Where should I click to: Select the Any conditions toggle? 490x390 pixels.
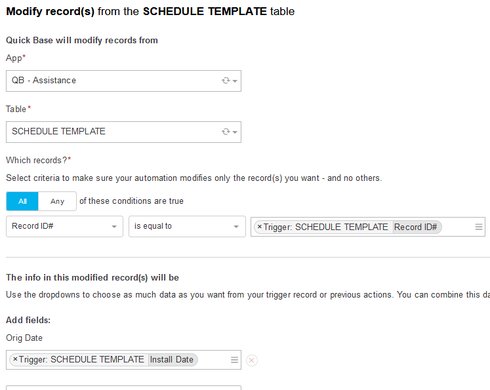57,201
